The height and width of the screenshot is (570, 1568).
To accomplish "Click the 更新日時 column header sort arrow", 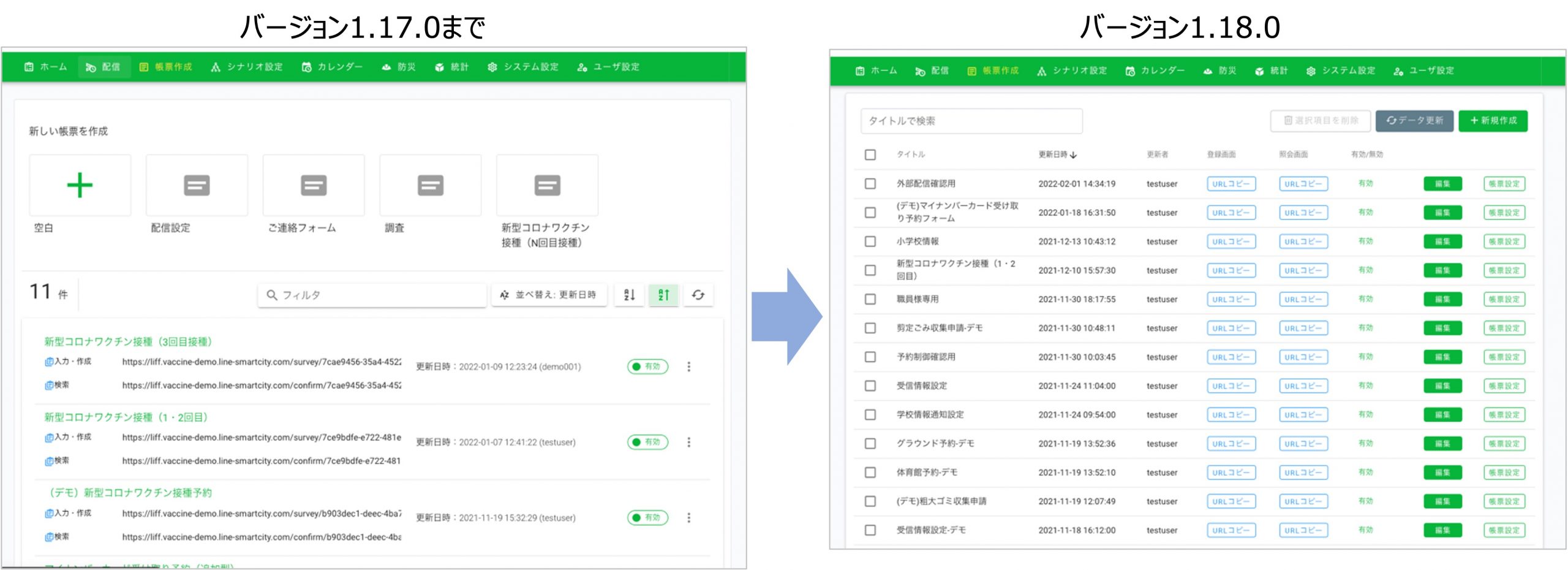I will (x=1074, y=155).
